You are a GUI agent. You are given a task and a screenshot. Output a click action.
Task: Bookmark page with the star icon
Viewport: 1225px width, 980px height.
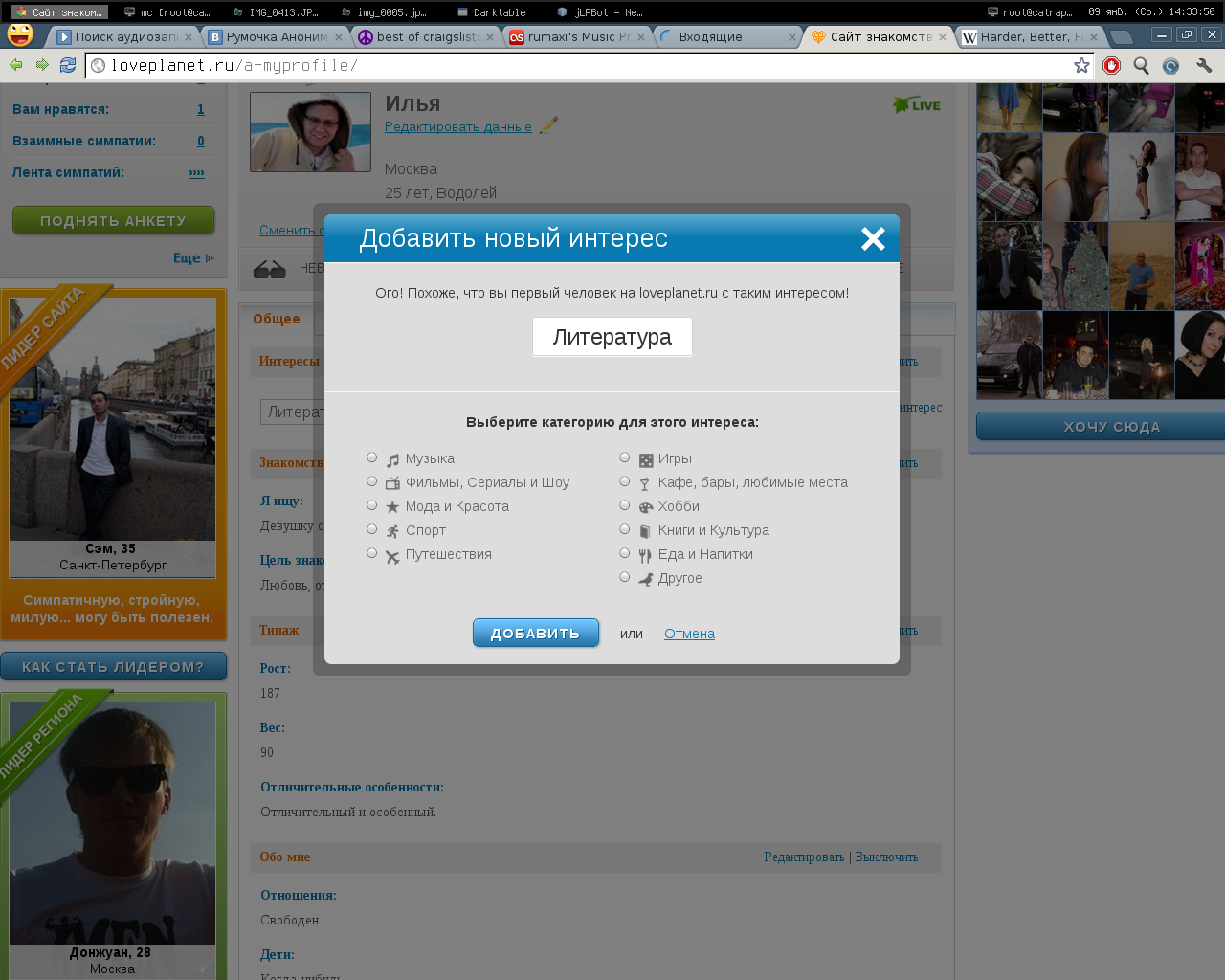[x=1081, y=65]
